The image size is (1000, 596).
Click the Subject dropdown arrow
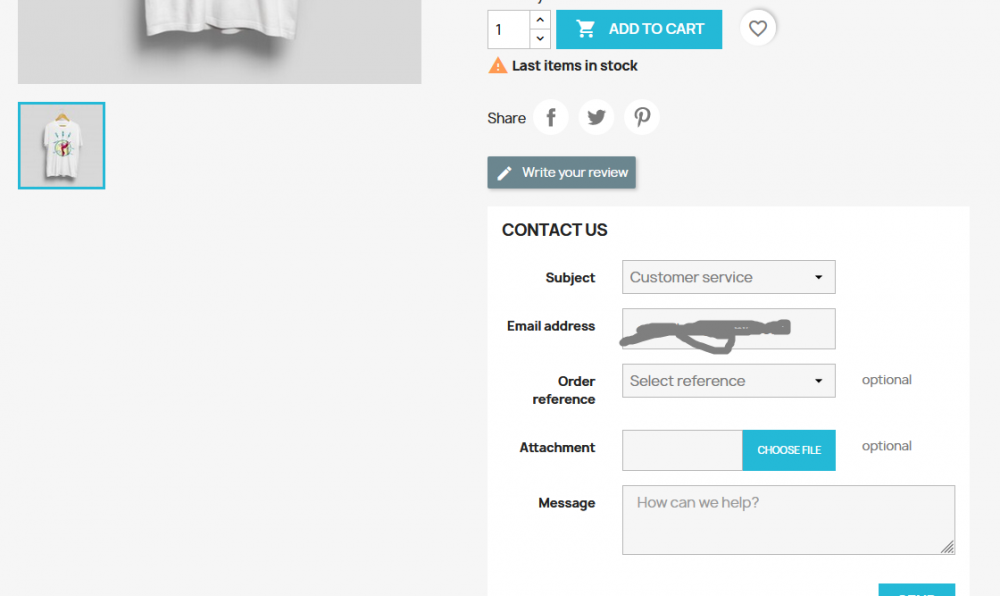coord(818,277)
